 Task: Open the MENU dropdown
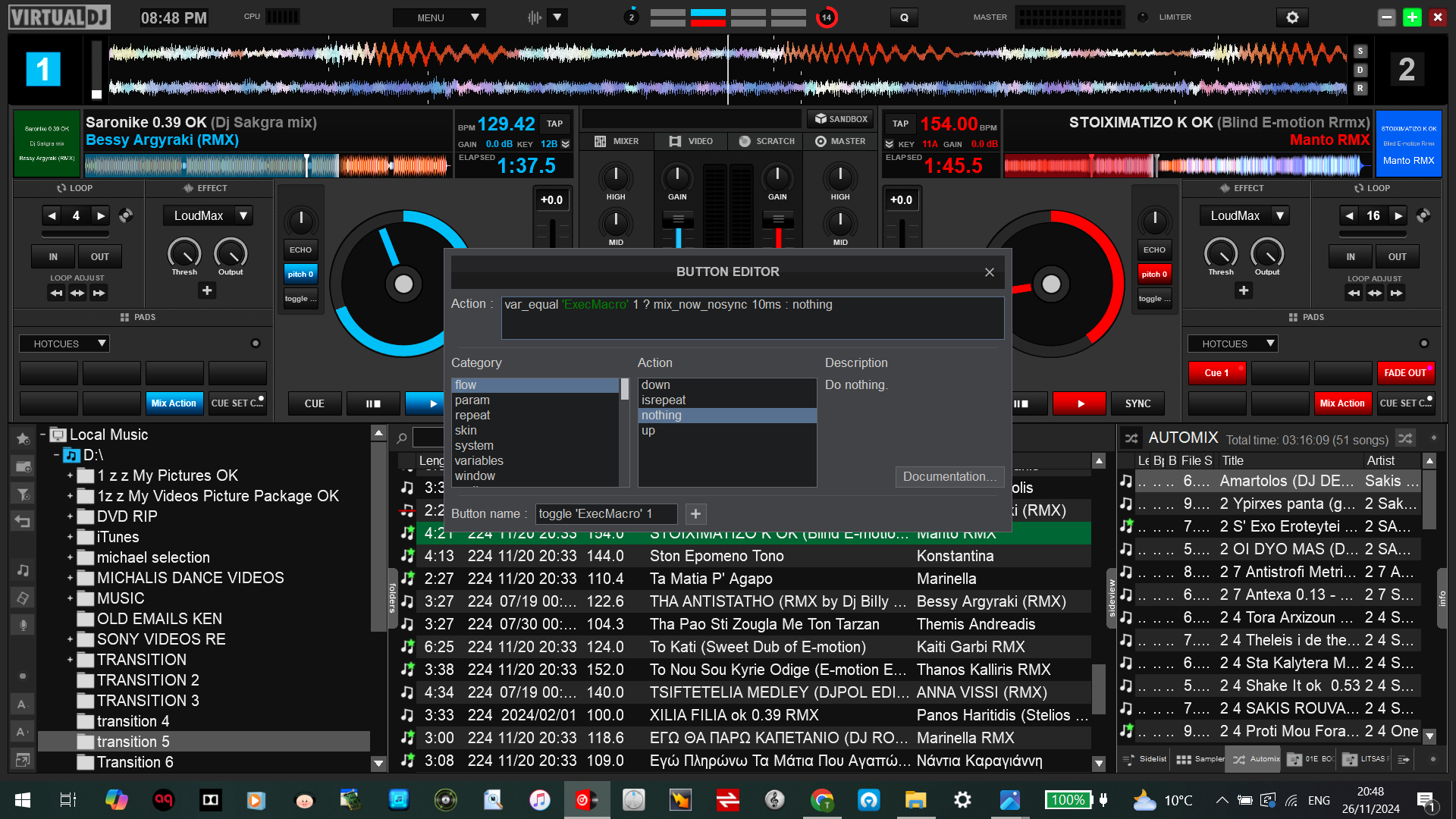439,17
